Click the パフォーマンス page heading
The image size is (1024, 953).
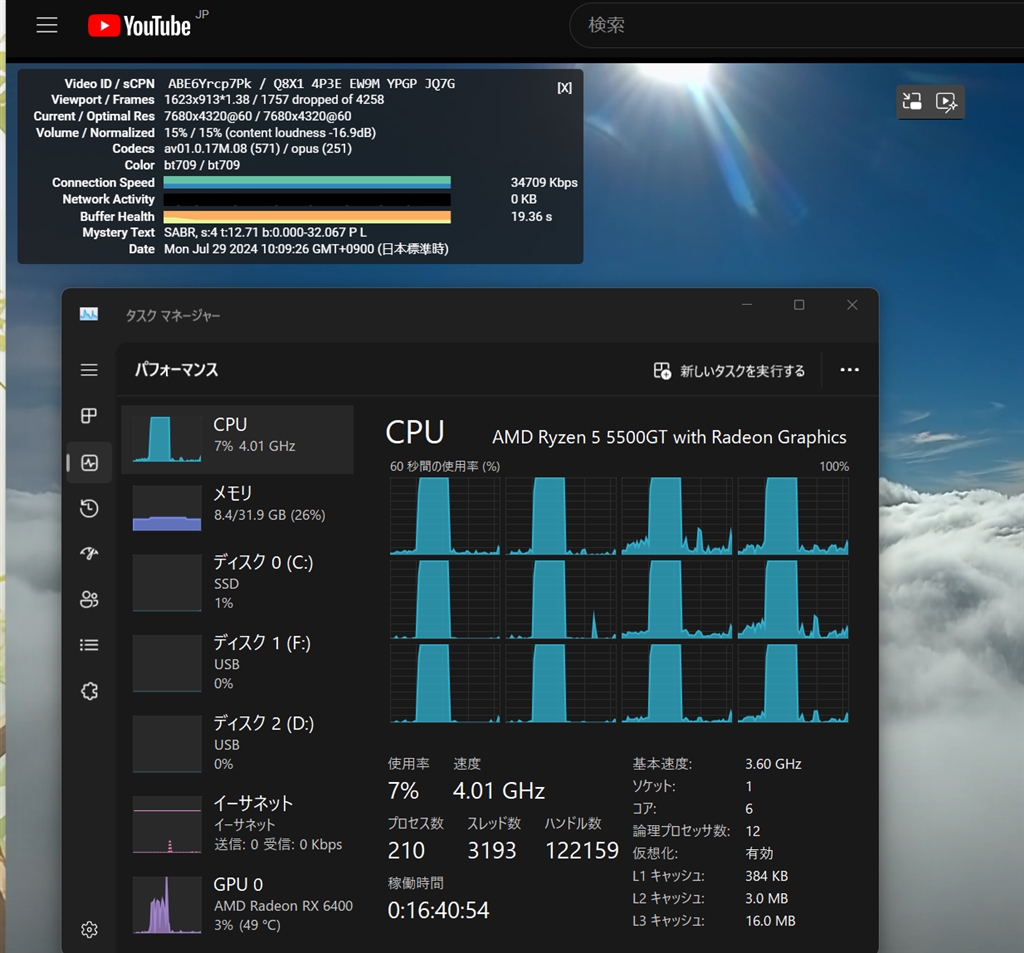click(176, 370)
